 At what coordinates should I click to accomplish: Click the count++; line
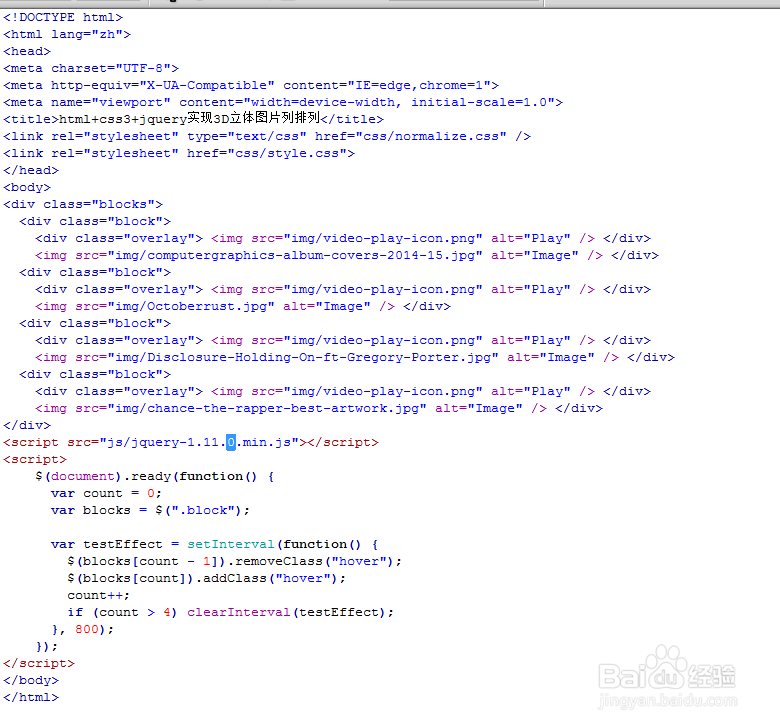(98, 595)
